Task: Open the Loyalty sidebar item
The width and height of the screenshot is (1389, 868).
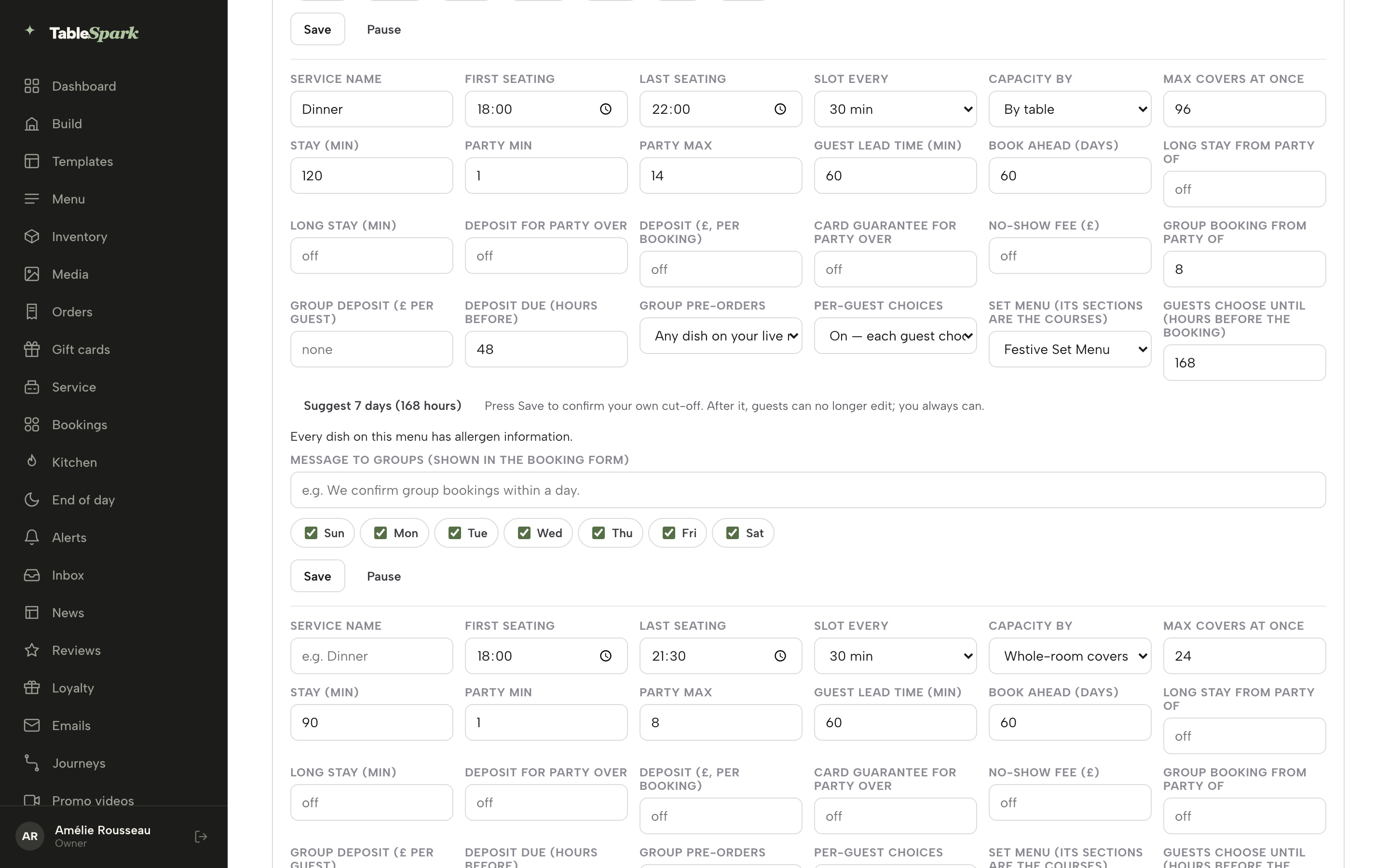Action: (x=73, y=688)
